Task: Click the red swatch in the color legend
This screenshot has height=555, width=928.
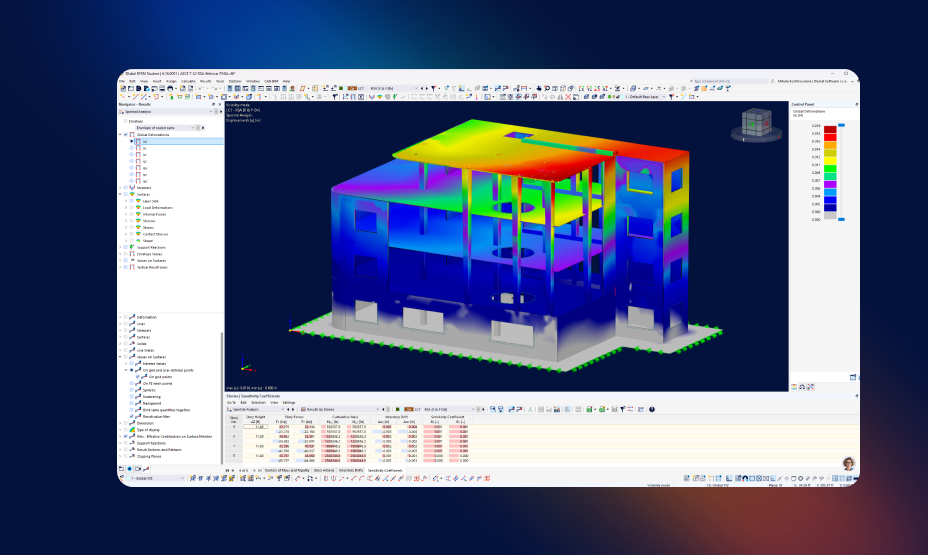Action: (x=830, y=137)
